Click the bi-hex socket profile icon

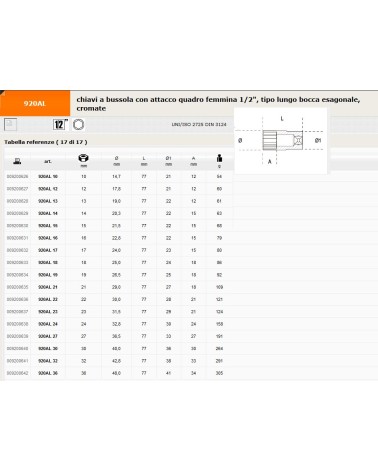point(78,124)
